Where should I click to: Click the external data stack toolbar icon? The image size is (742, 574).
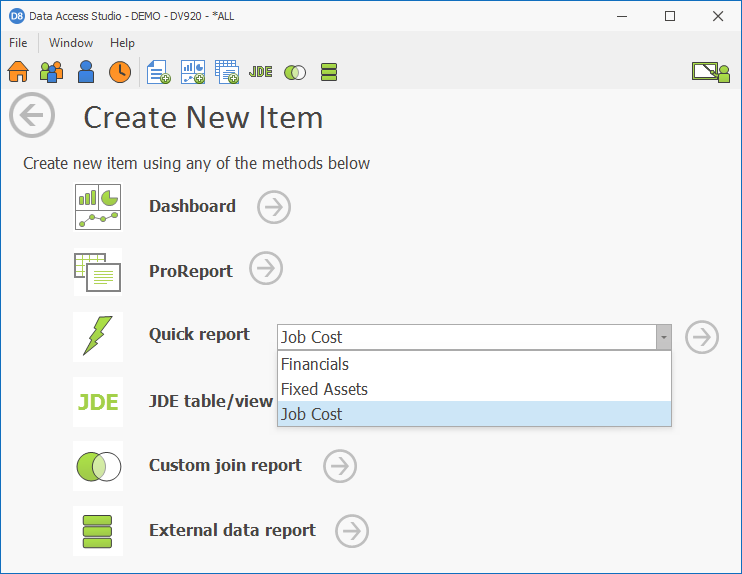[329, 72]
